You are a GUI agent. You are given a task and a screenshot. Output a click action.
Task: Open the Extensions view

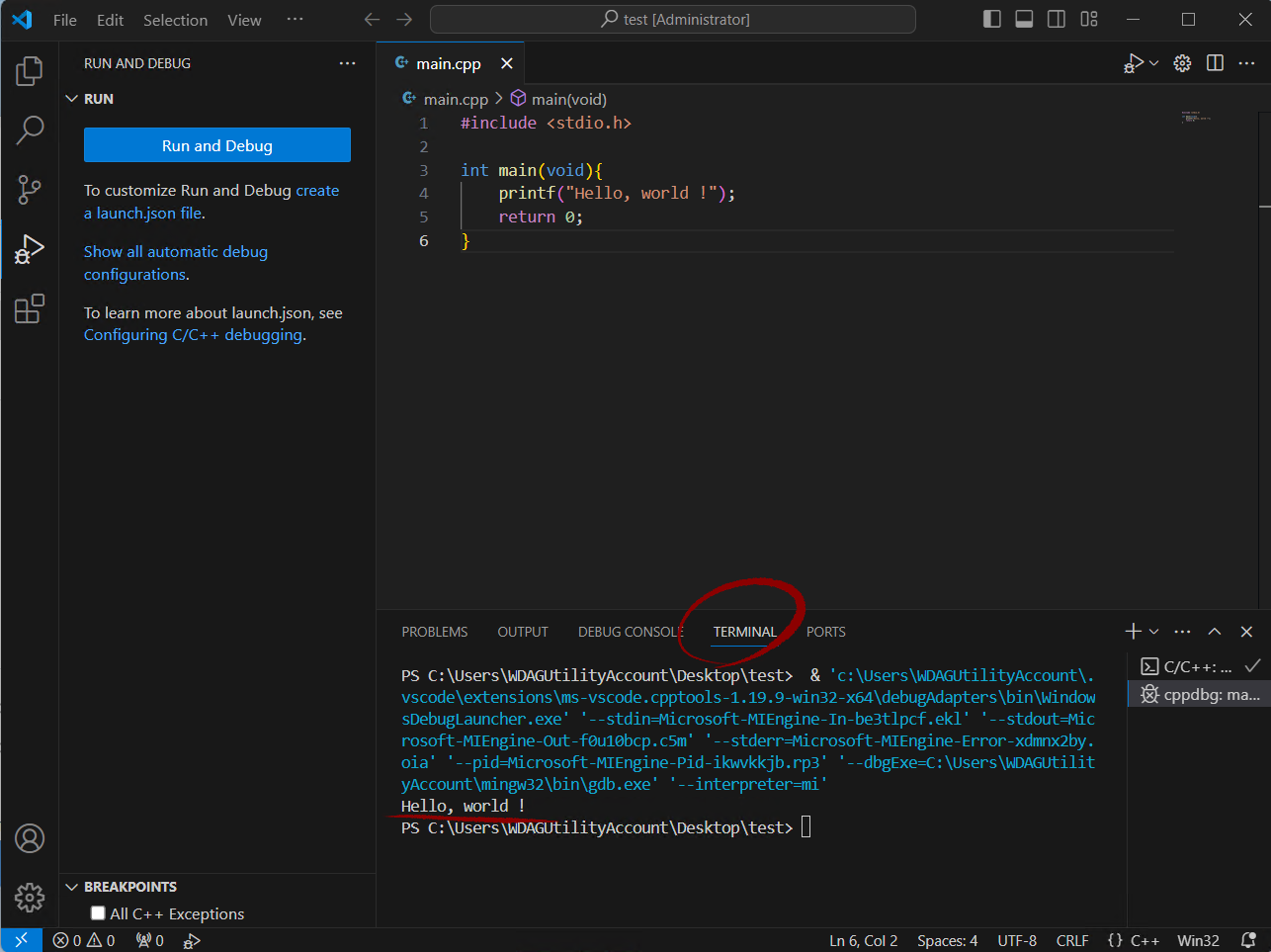[29, 308]
